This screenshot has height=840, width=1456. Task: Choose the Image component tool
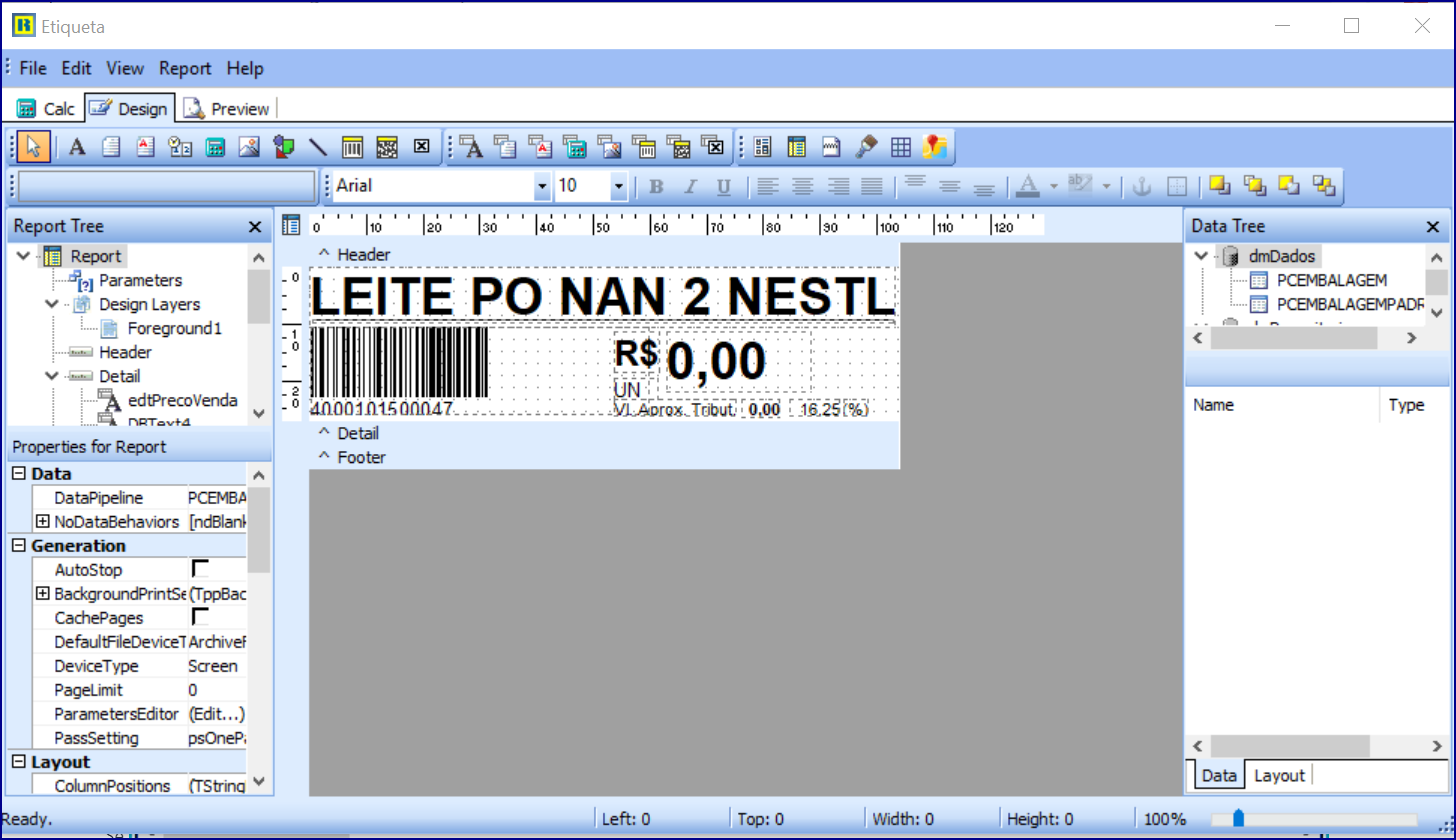249,147
